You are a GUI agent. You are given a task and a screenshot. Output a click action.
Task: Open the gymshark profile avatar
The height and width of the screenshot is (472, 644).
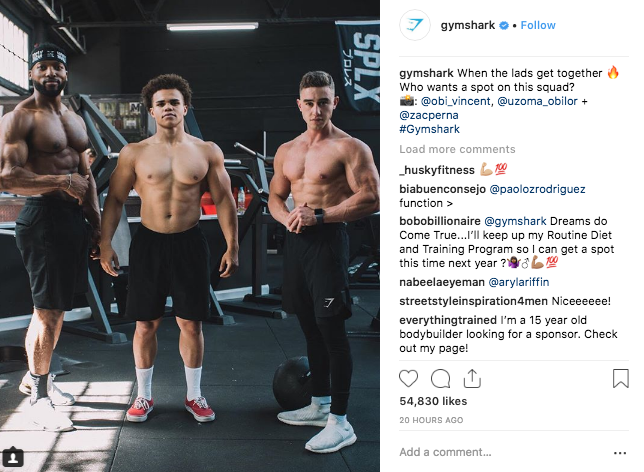415,25
